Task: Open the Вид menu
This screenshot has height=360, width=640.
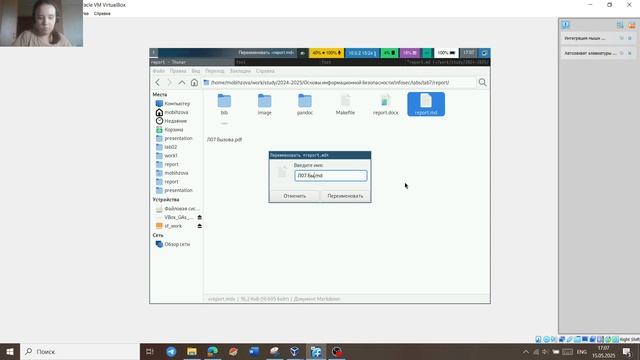Action: pyautogui.click(x=196, y=71)
